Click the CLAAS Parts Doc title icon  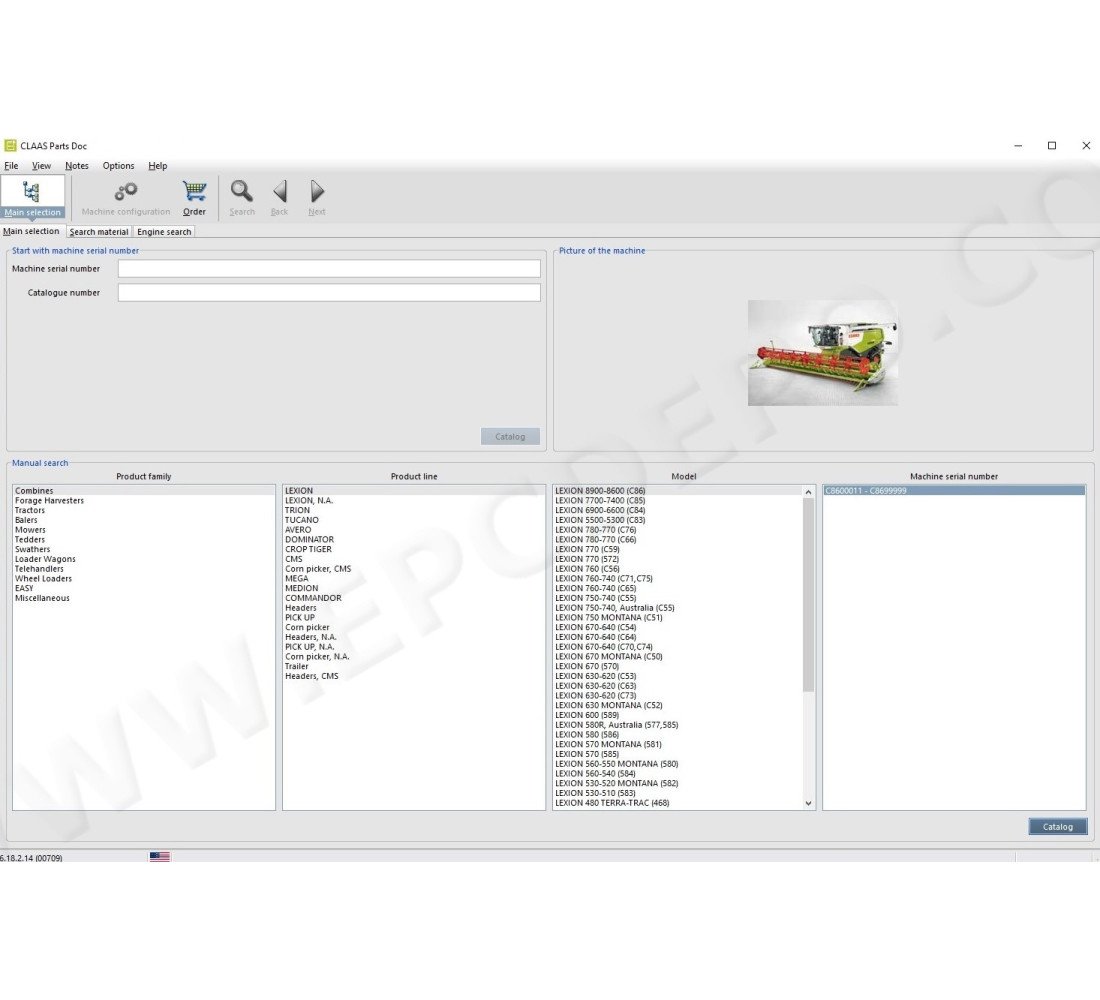(10, 146)
